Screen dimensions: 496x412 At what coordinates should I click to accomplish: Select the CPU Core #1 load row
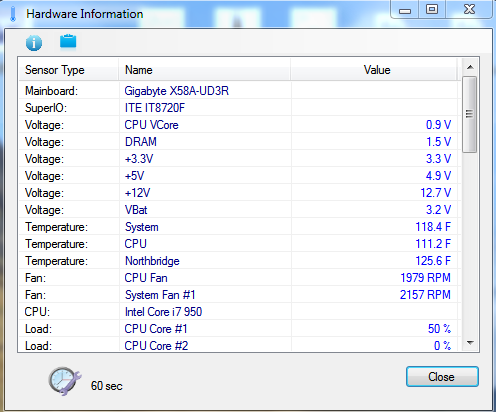238,329
